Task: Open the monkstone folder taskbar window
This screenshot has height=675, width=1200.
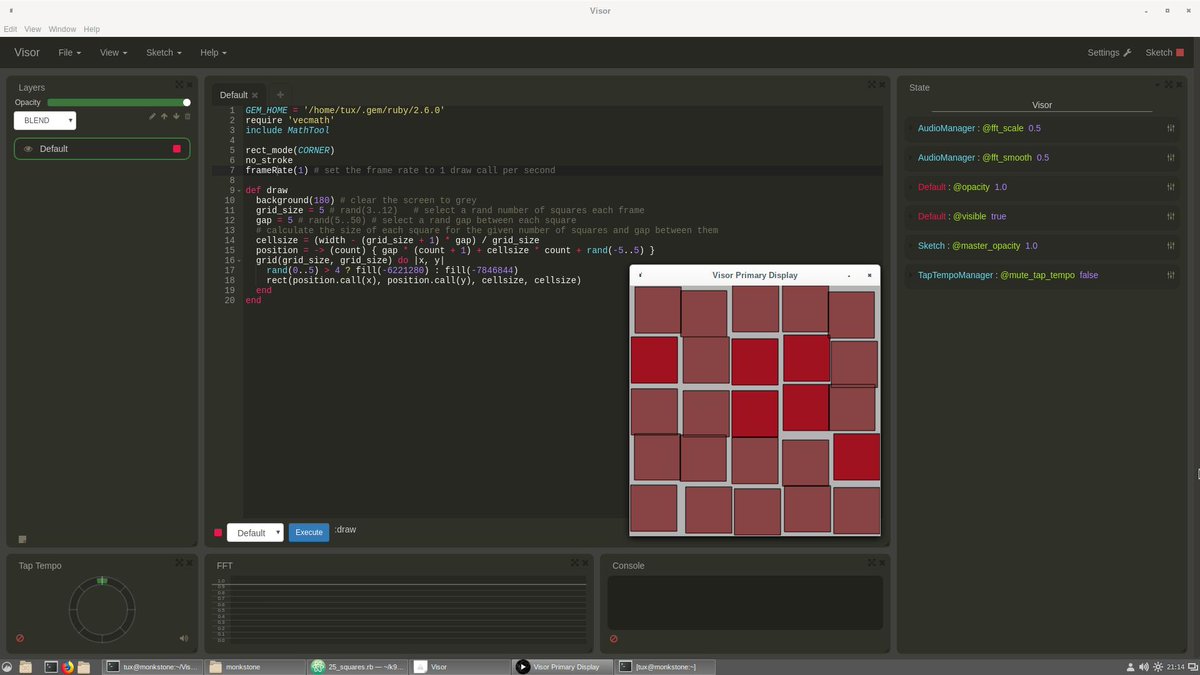Action: (x=256, y=666)
